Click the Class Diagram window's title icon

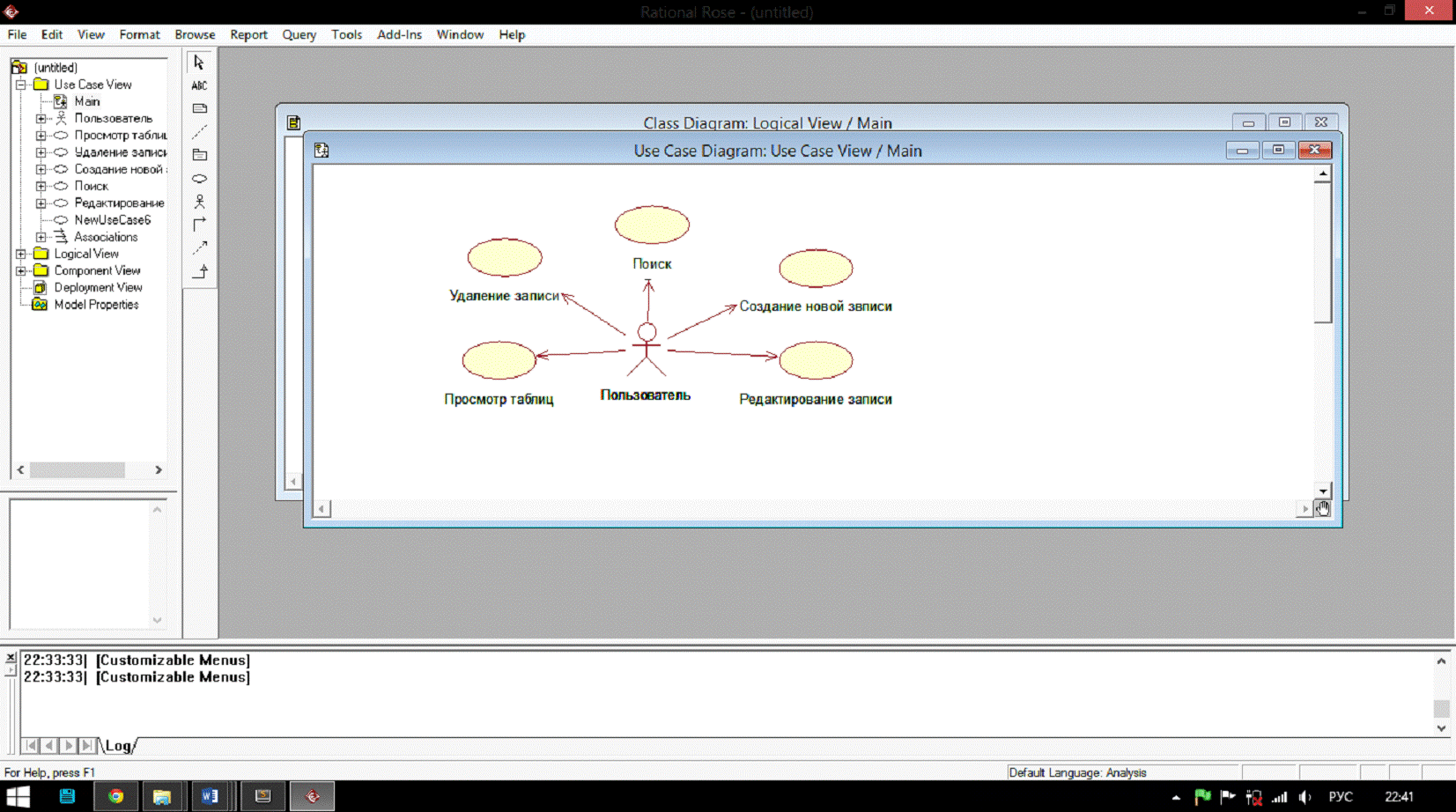[x=293, y=123]
